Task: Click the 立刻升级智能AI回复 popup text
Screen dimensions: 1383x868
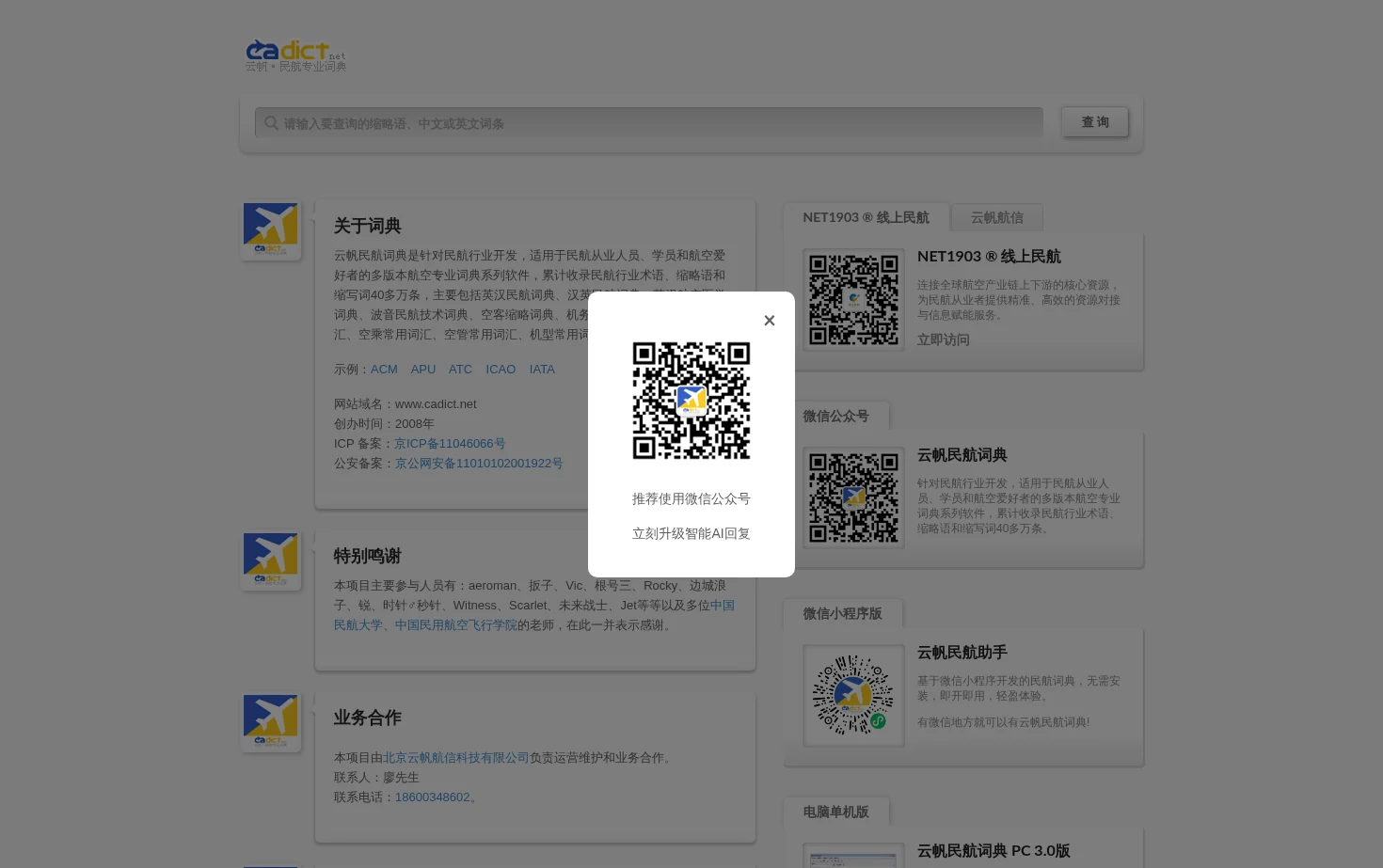Action: coord(691,534)
